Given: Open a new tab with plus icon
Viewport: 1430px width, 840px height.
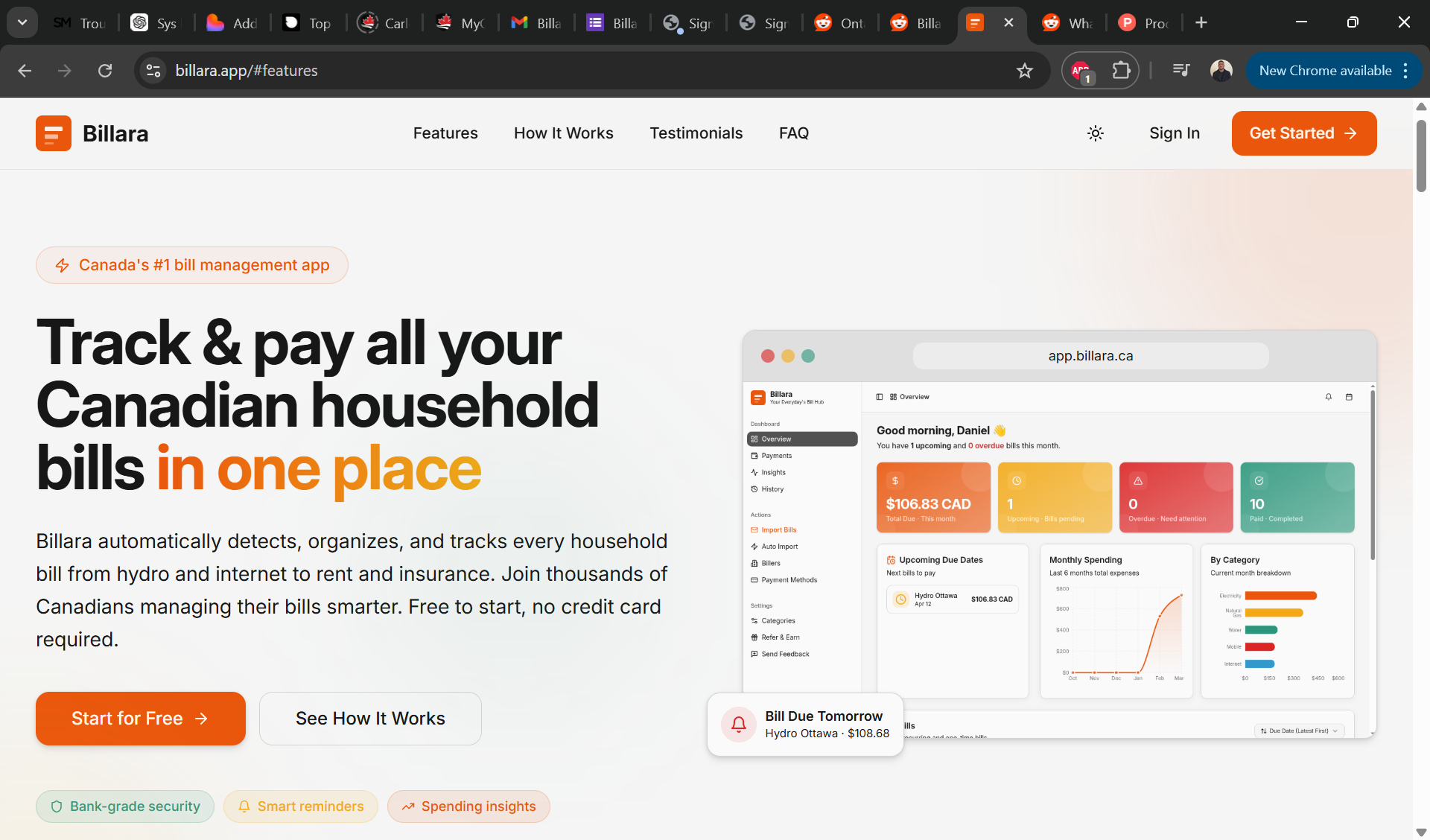Looking at the screenshot, I should click(x=1201, y=22).
